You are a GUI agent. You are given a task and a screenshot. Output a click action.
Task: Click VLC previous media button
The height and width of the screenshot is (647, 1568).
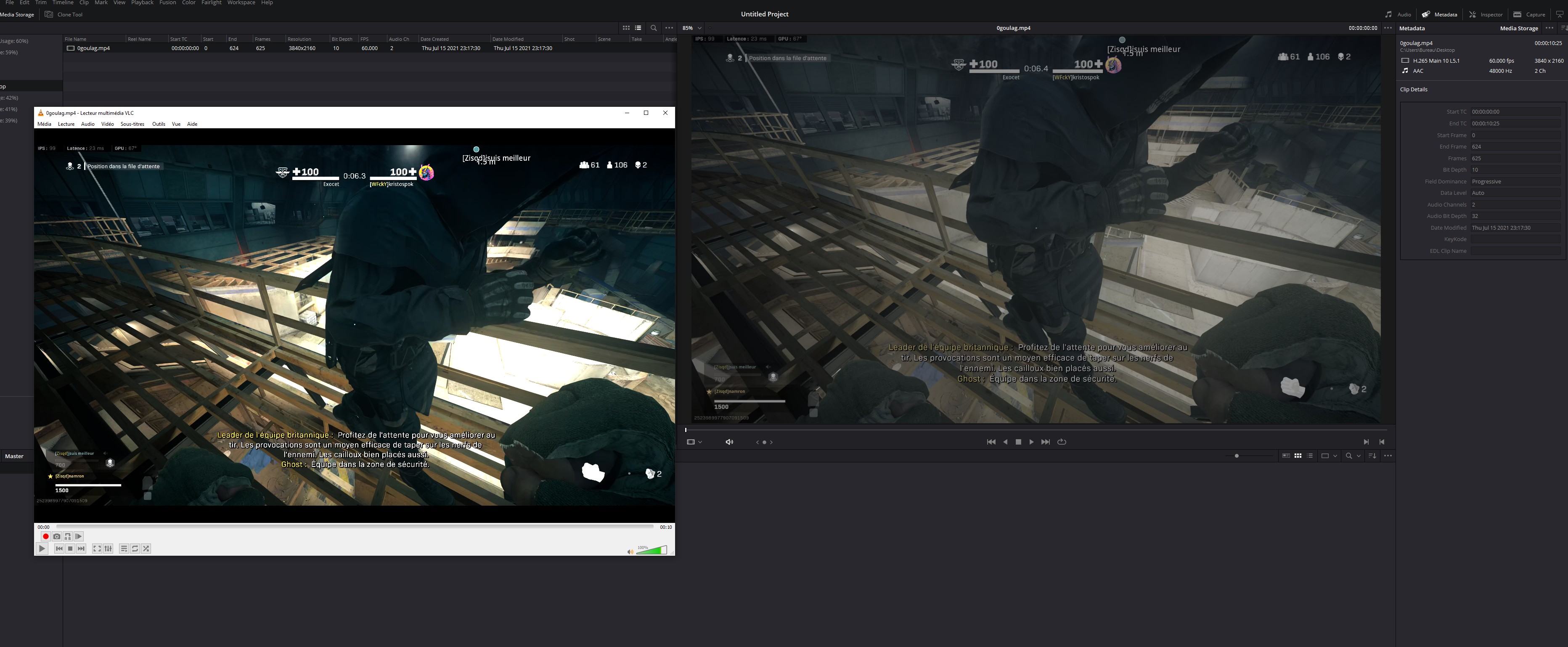59,549
